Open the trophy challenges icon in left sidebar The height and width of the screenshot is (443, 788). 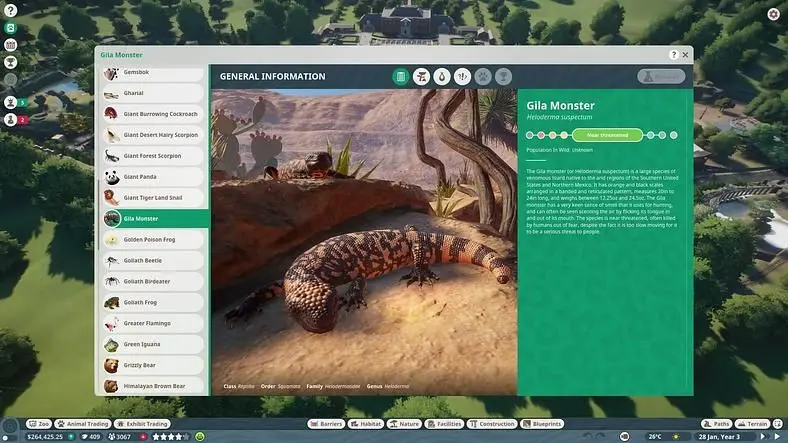[10, 62]
